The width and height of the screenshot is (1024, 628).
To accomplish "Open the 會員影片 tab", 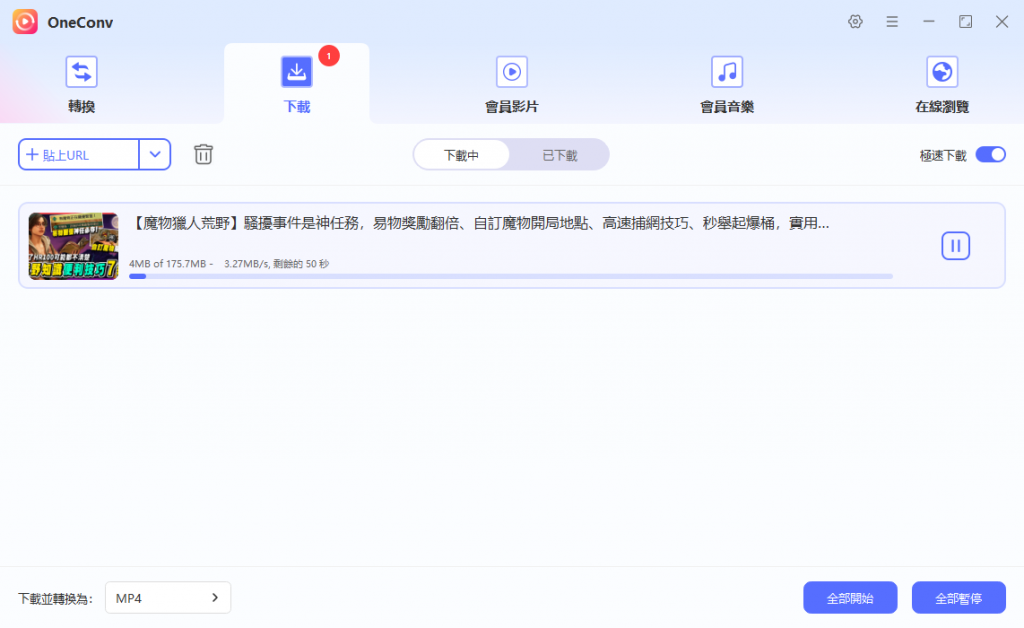I will click(511, 84).
